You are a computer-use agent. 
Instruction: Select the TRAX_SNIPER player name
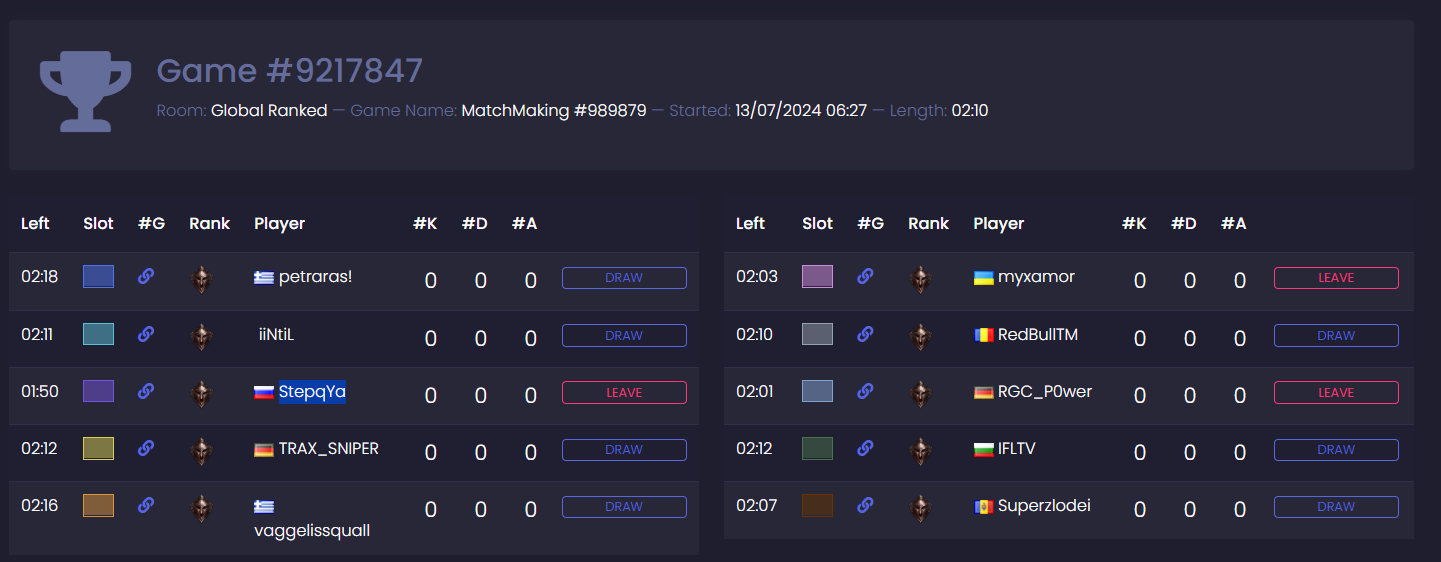coord(329,449)
